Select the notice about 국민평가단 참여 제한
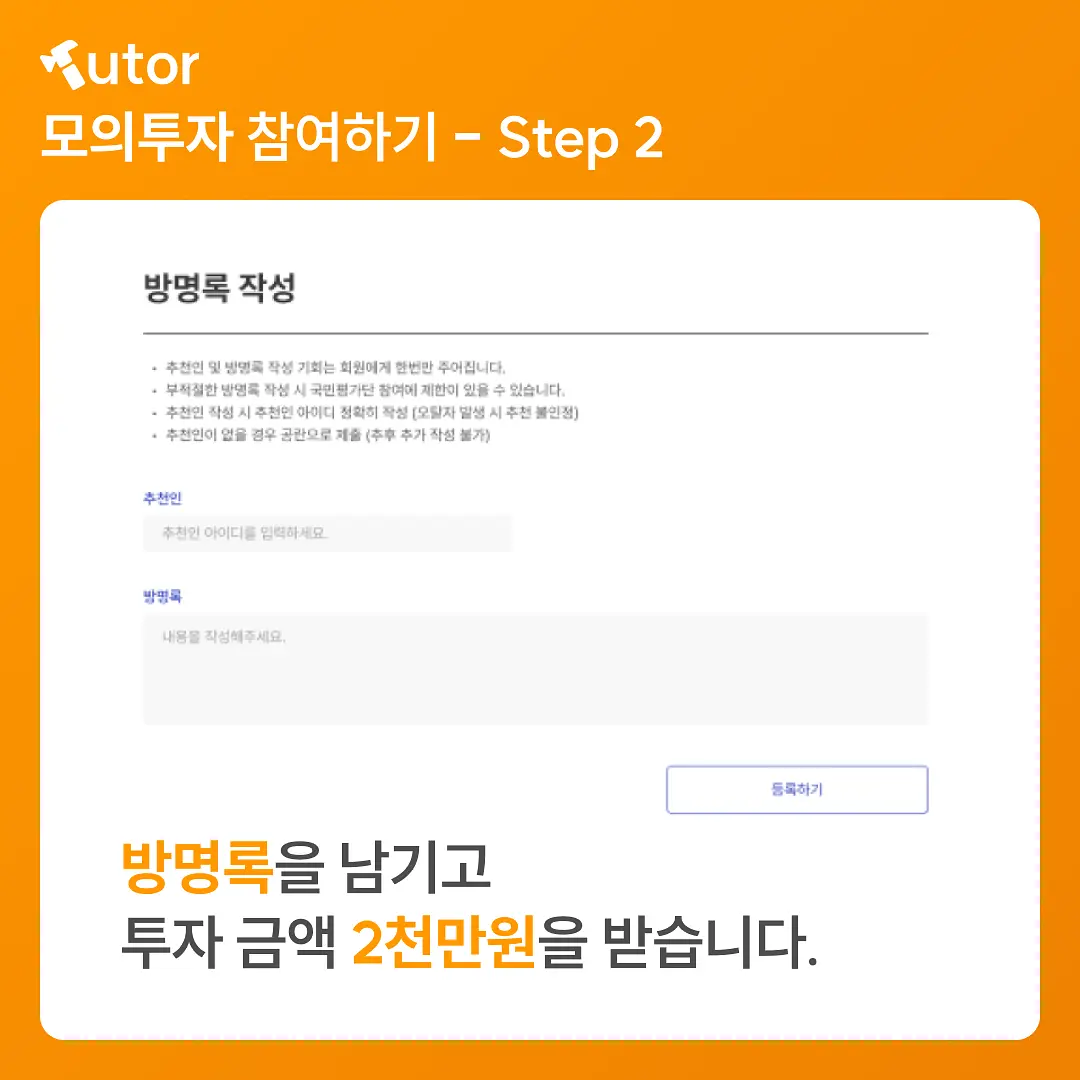 (365, 390)
